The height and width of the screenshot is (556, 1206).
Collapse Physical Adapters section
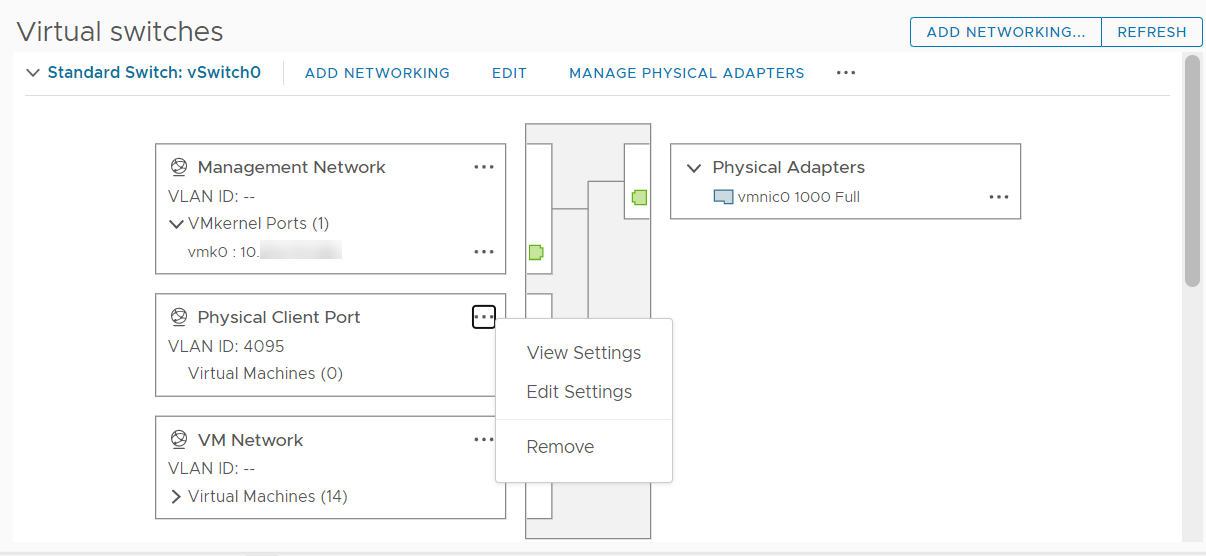coord(694,168)
